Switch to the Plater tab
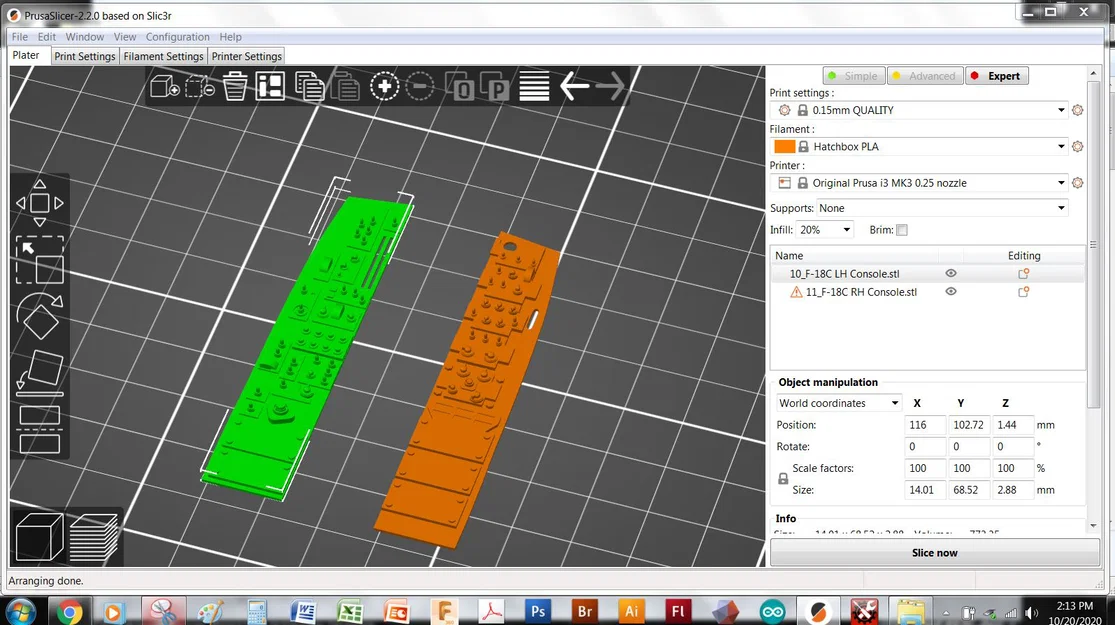This screenshot has width=1115, height=625. pos(26,55)
